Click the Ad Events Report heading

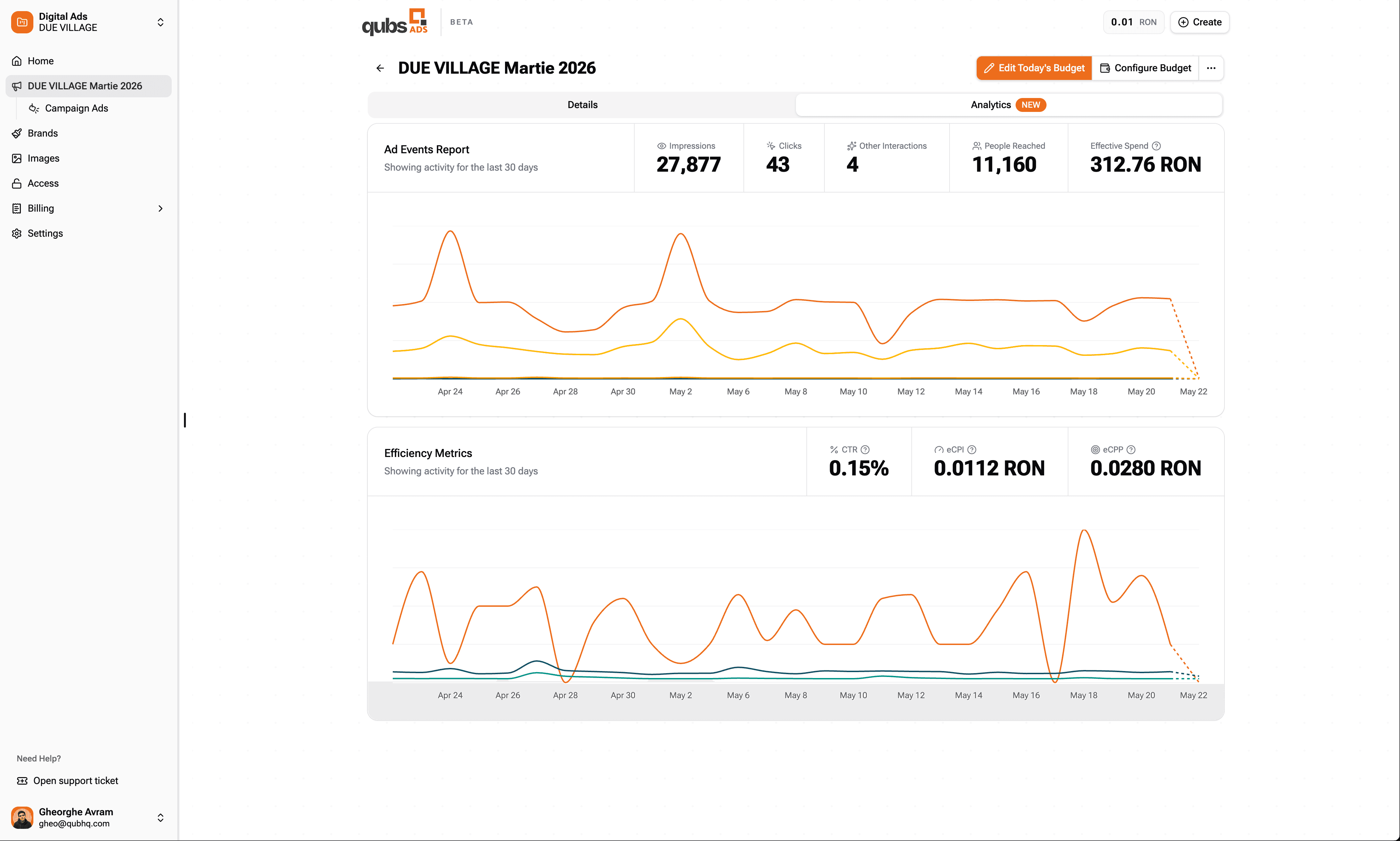pos(426,149)
